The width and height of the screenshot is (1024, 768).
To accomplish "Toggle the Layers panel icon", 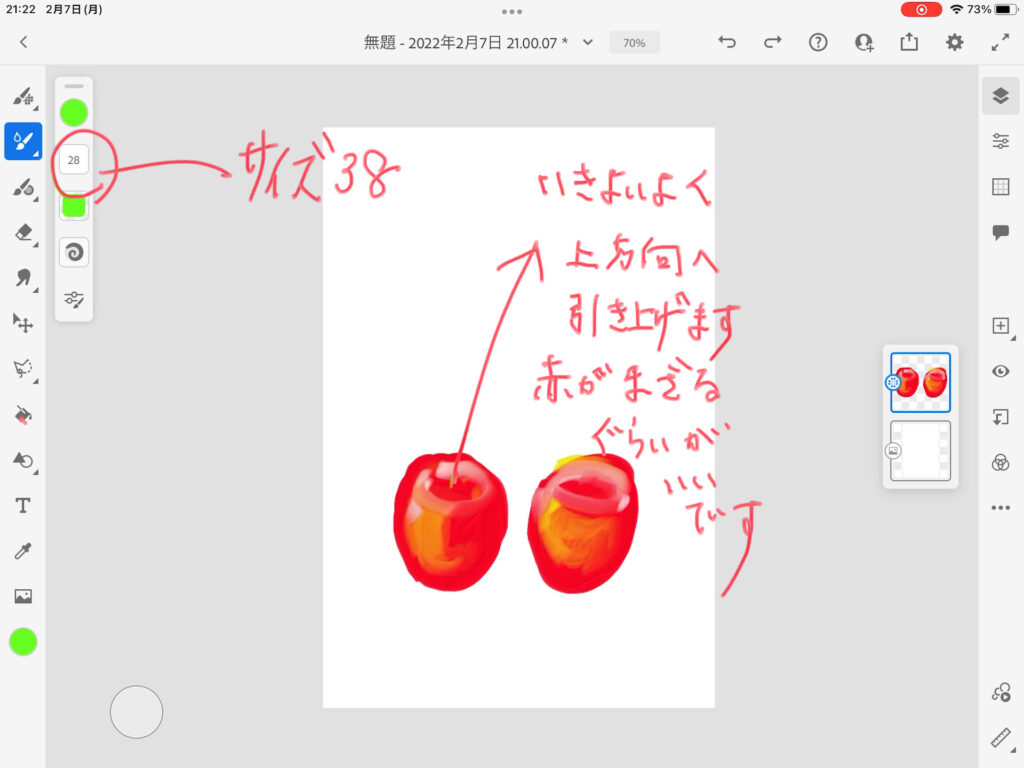I will 1000,95.
